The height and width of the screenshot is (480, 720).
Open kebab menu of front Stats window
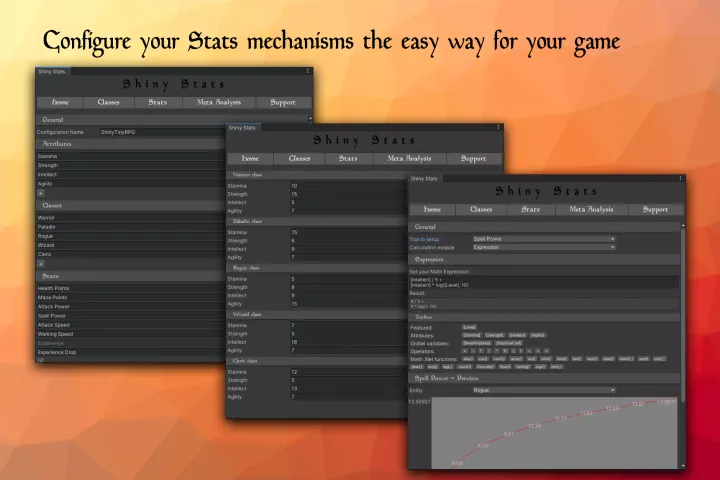coord(680,178)
